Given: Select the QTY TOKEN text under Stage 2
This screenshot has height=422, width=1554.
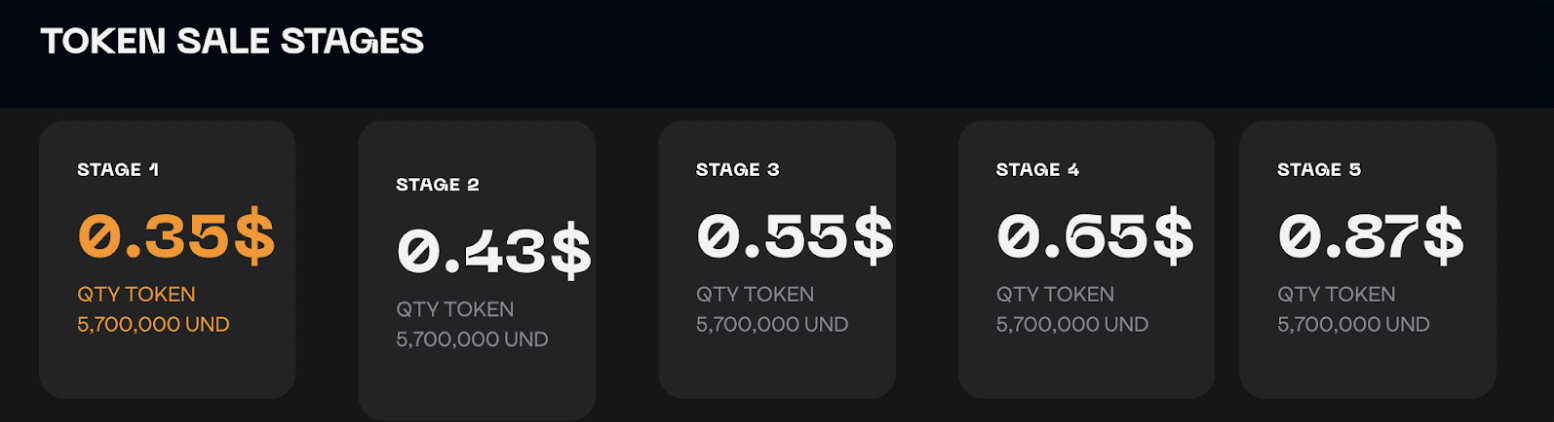Looking at the screenshot, I should 455,309.
